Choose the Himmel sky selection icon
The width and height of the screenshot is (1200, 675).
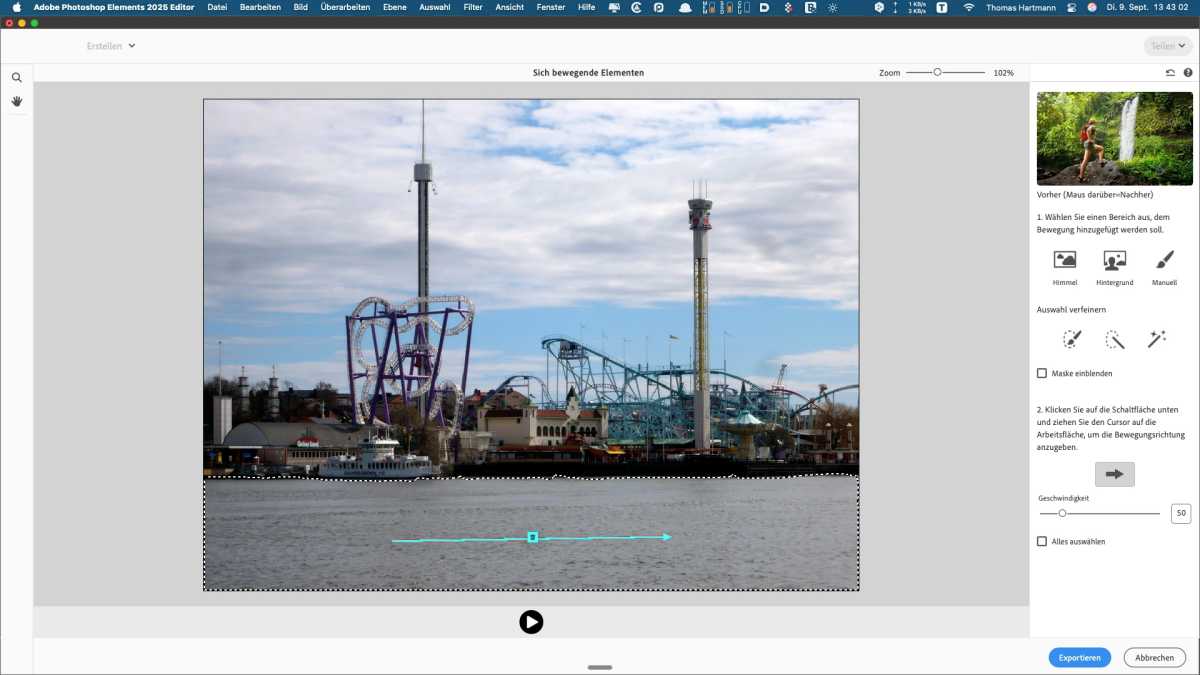coord(1065,260)
